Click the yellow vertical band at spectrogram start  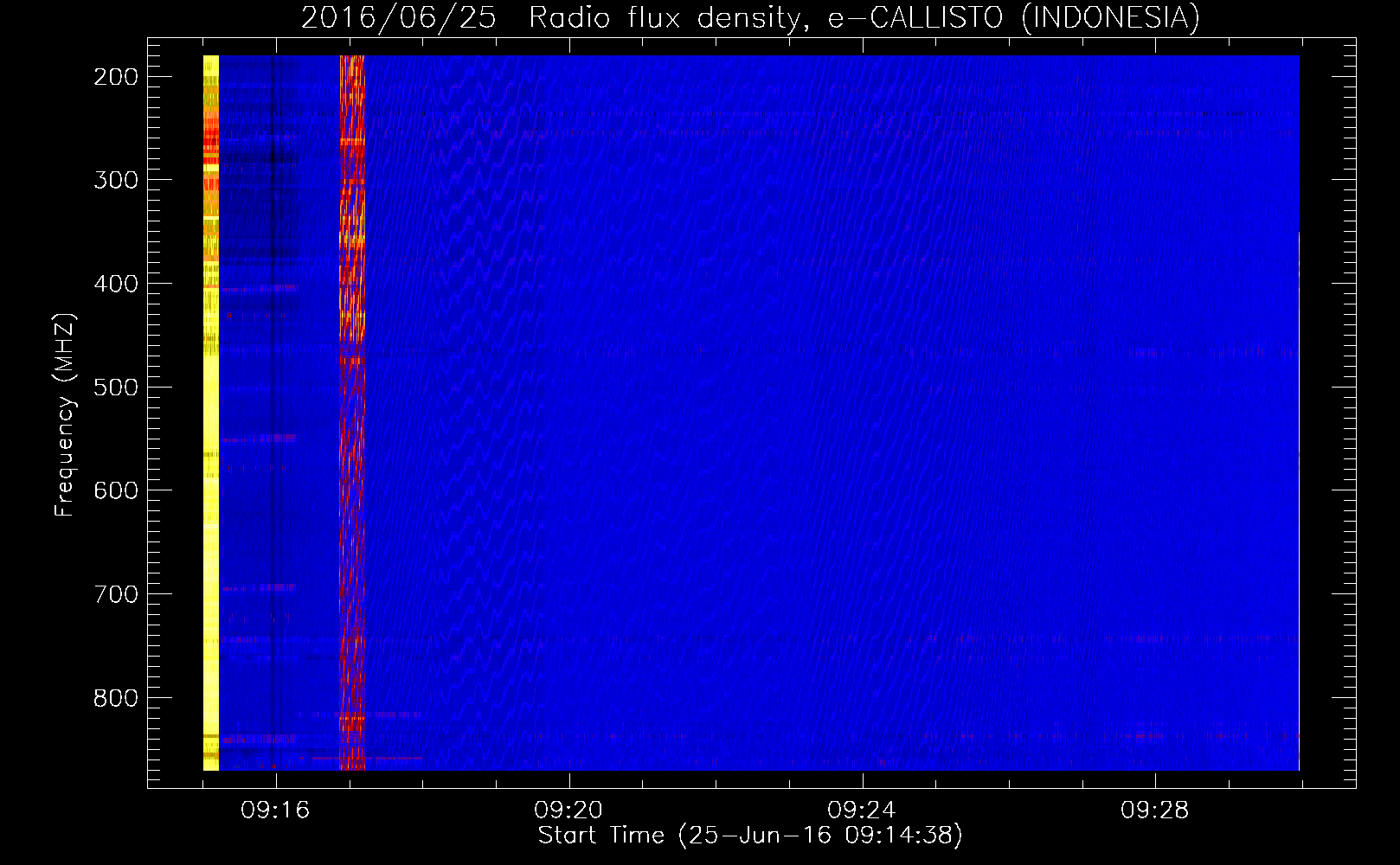point(211,413)
